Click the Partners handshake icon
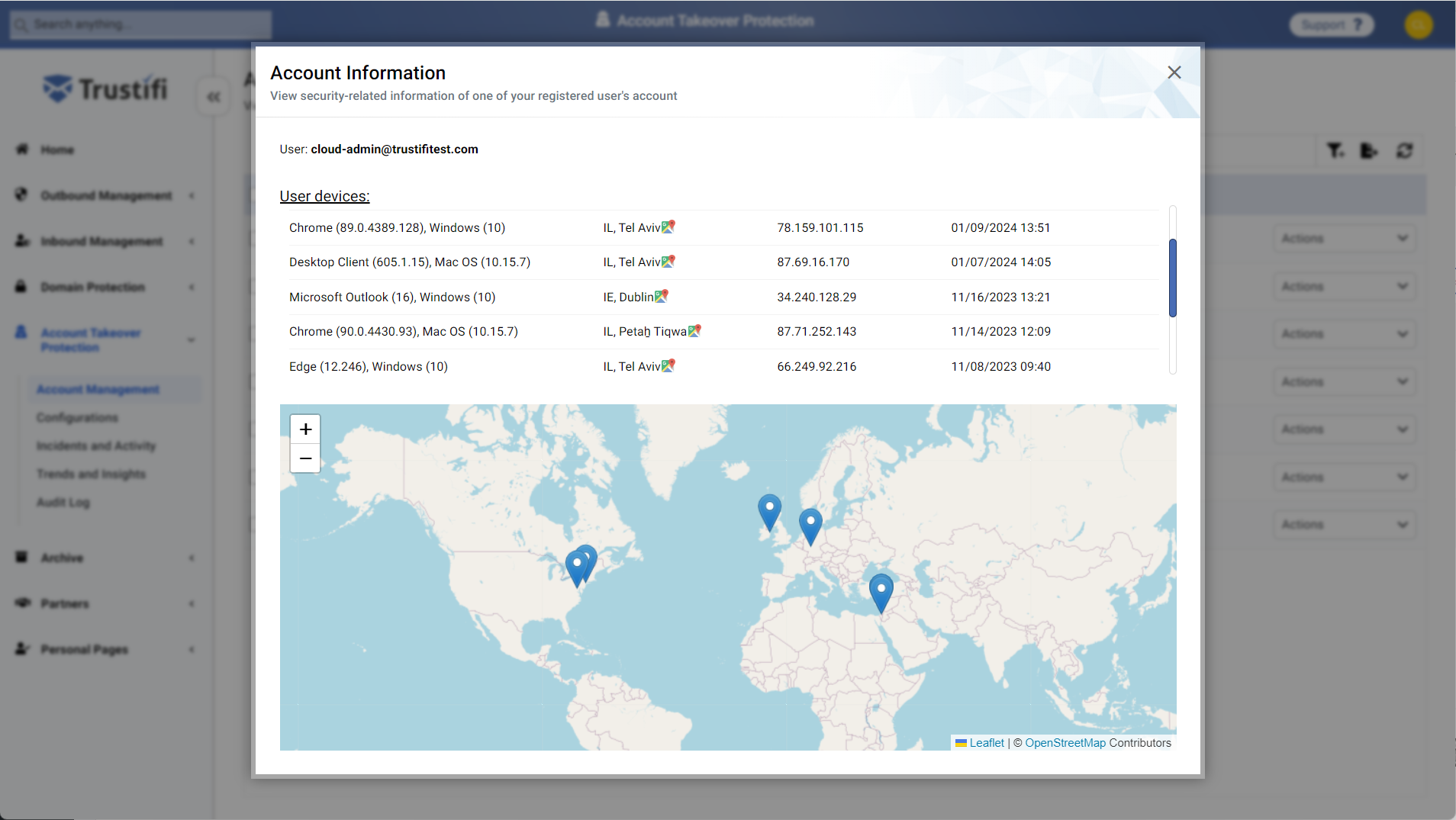 click(23, 603)
